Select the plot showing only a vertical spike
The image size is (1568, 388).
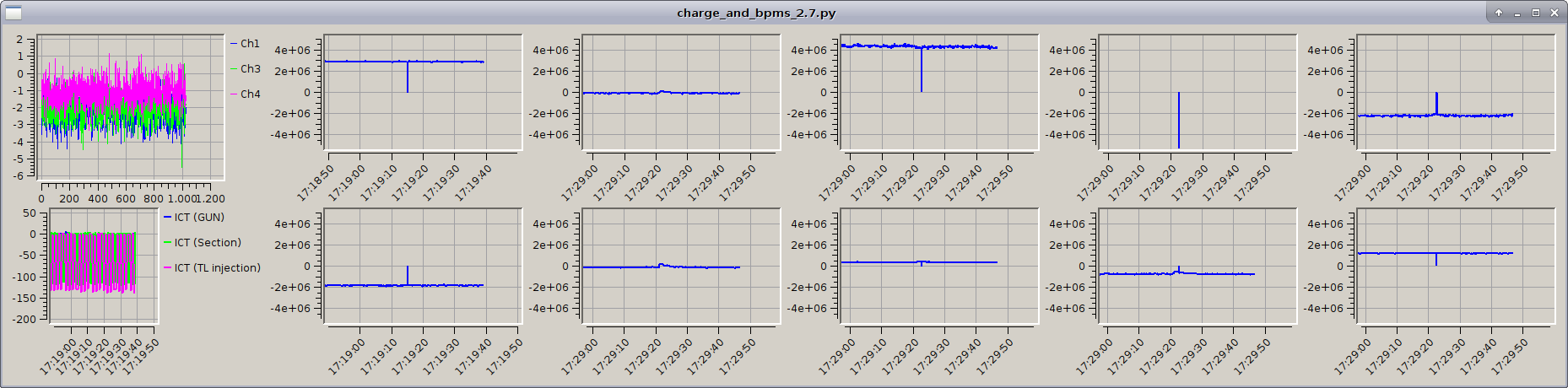click(x=1197, y=93)
